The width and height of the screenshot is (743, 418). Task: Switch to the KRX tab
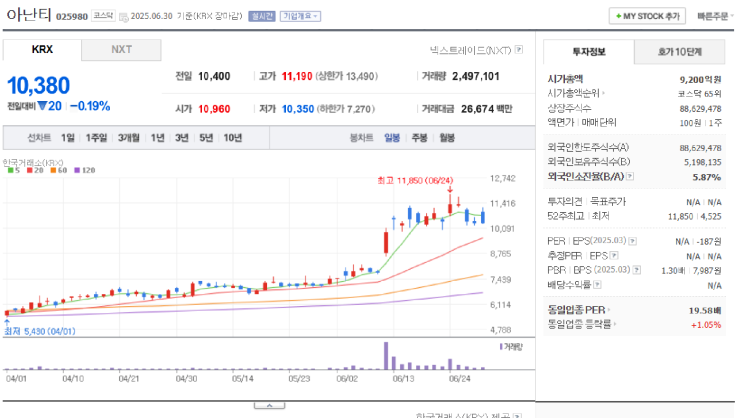tap(42, 50)
